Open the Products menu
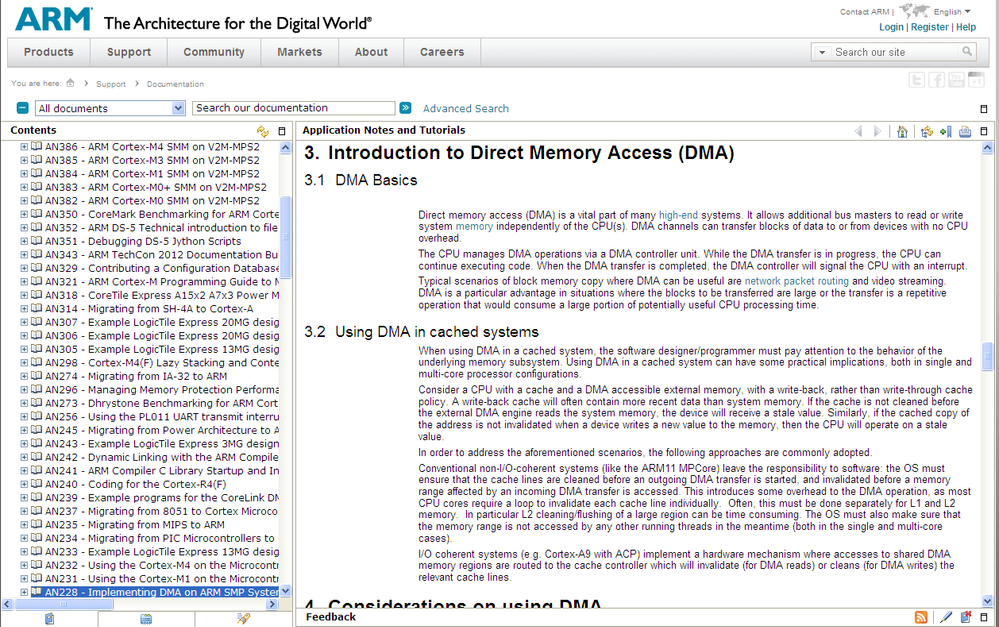The height and width of the screenshot is (627, 999). tap(48, 52)
